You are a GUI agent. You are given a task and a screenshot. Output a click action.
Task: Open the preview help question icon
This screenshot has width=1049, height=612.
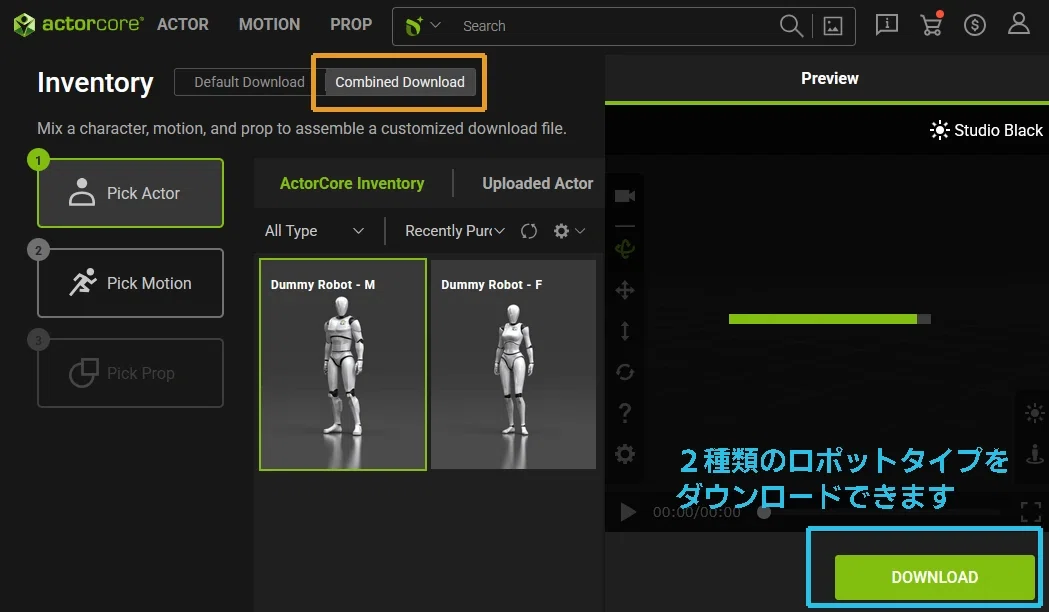[625, 413]
